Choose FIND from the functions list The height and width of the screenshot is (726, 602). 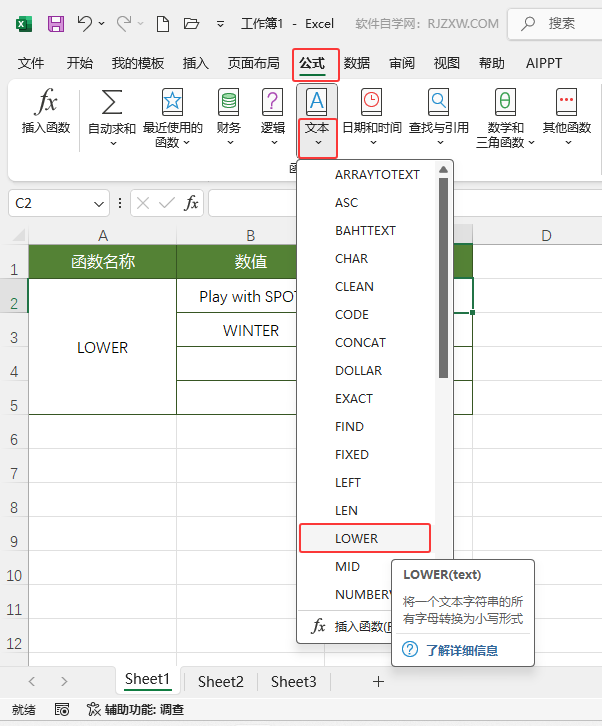[367, 427]
